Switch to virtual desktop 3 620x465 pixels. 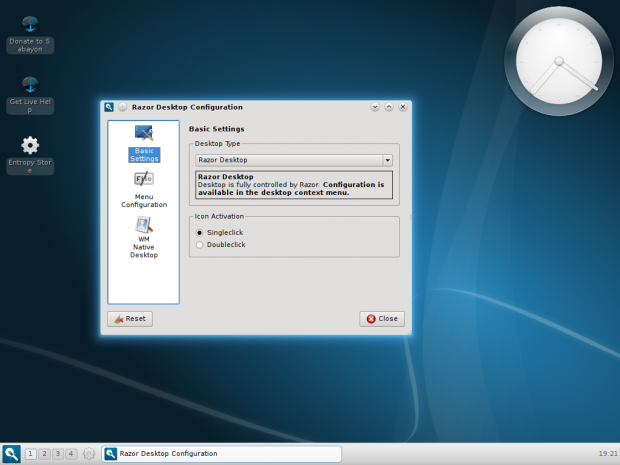(58, 454)
